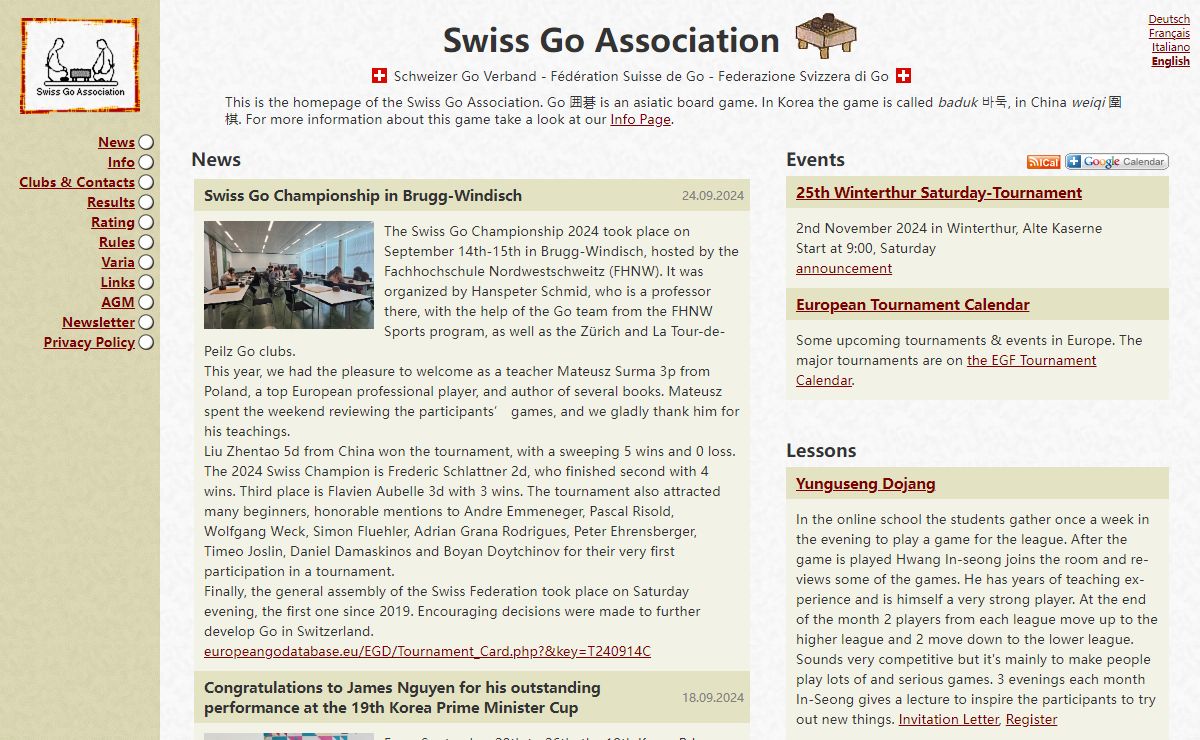Click the stone beside Rating
The image size is (1200, 740).
point(146,223)
